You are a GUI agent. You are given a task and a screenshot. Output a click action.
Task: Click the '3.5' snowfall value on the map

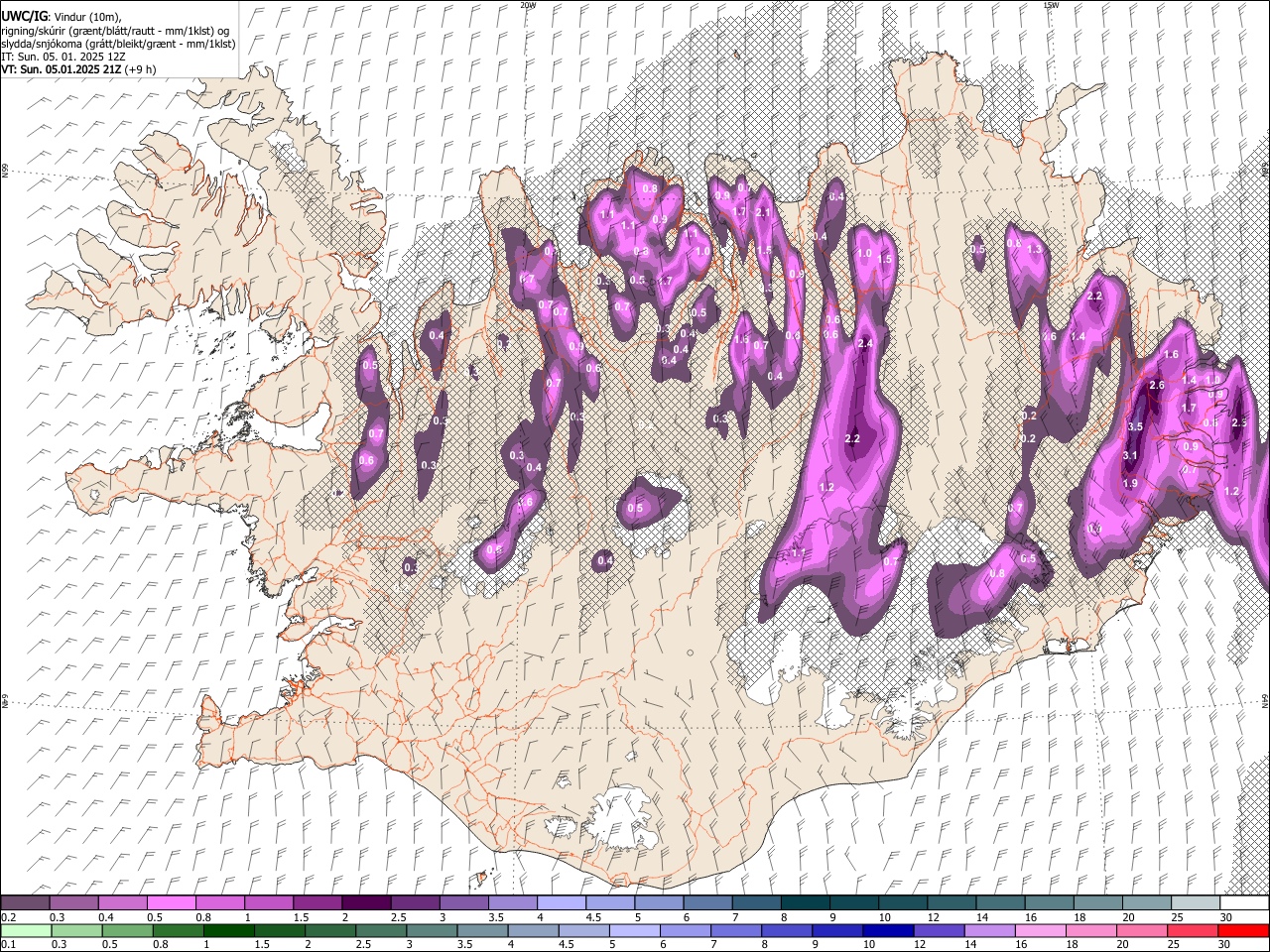coord(1136,426)
